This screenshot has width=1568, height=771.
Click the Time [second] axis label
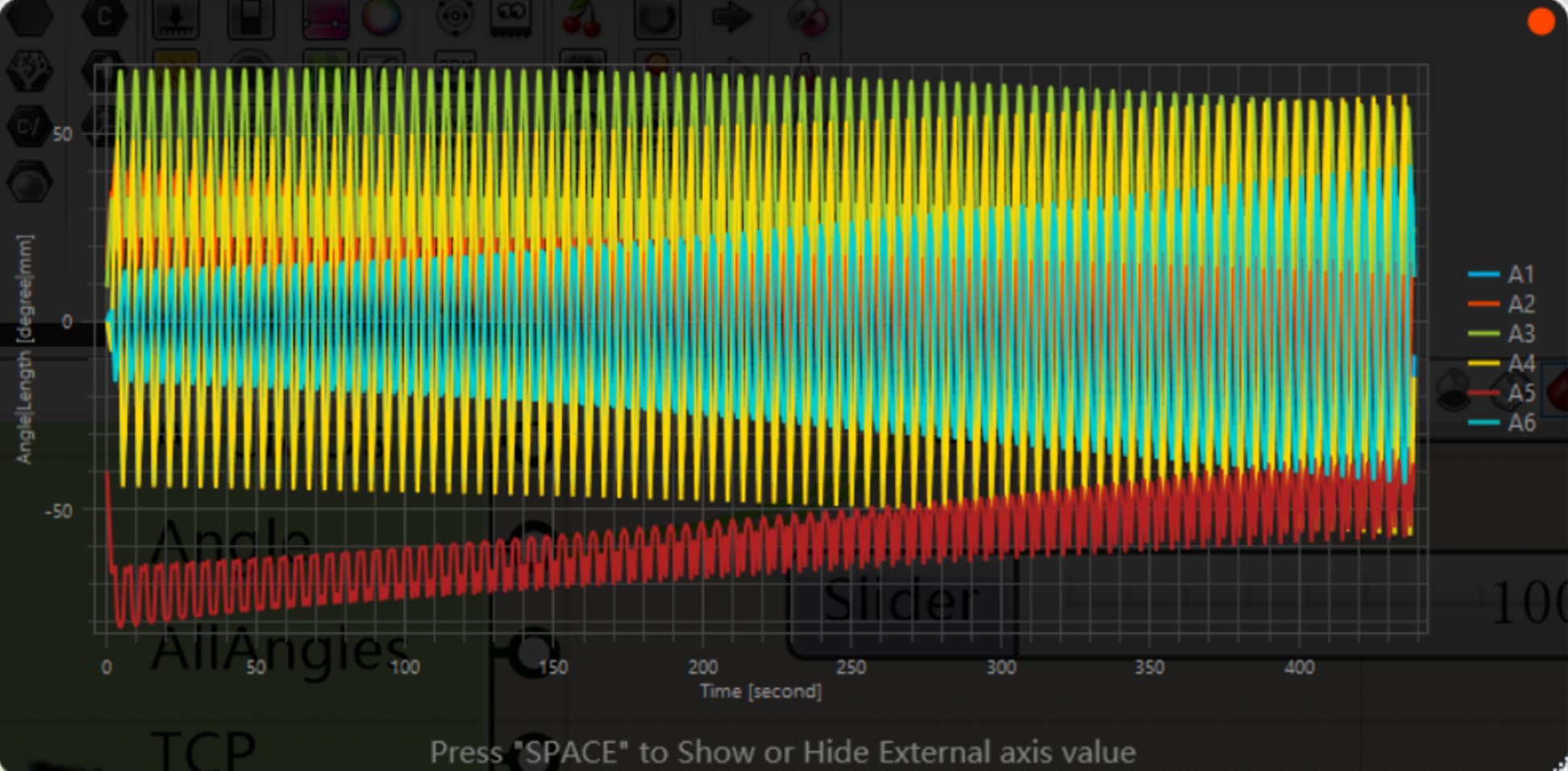pyautogui.click(x=761, y=691)
